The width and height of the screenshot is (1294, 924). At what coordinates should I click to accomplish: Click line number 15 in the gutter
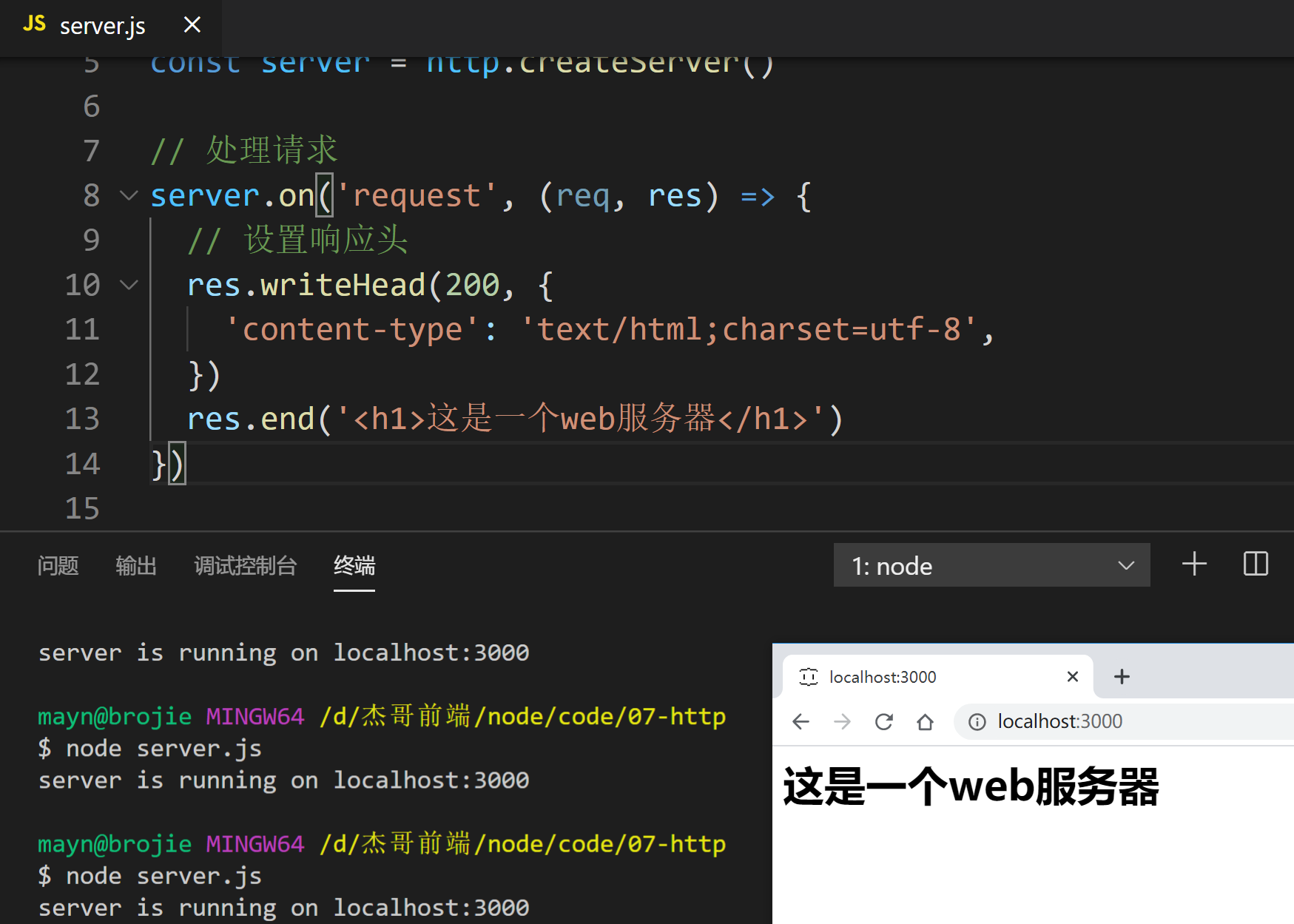pos(82,508)
